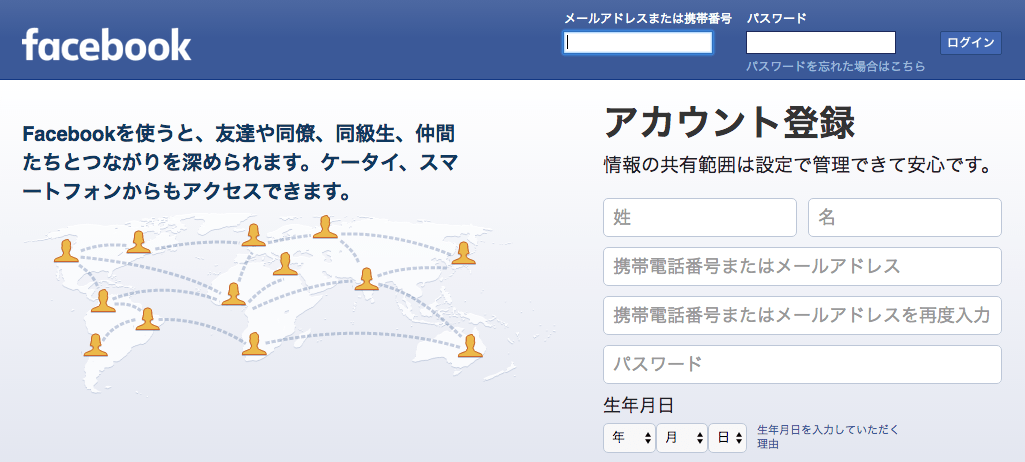Viewport: 1025px width, 462px height.
Task: Click the 生年月日 label
Action: [x=638, y=405]
